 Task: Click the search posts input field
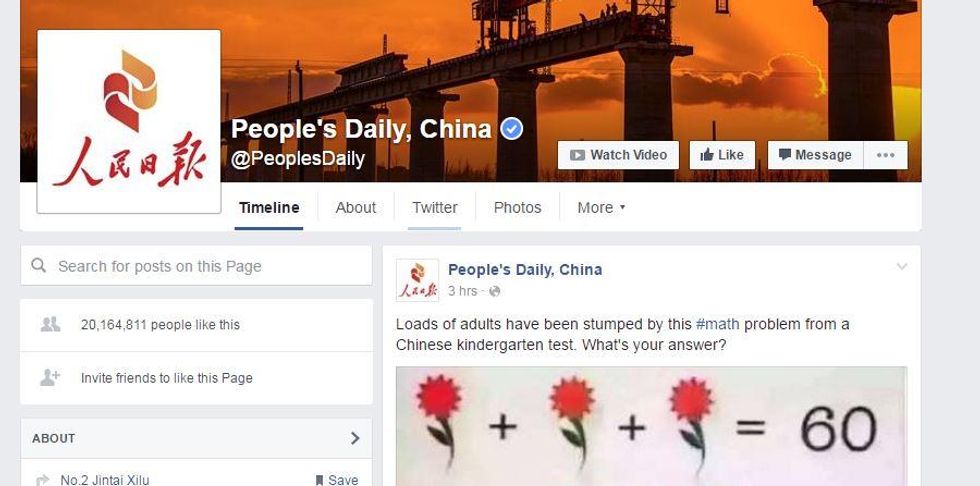[196, 266]
